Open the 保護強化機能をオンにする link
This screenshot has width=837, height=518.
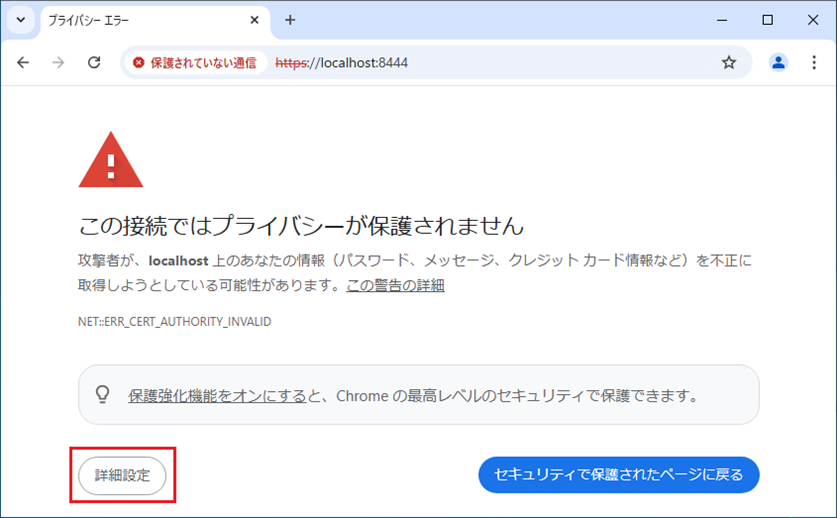[x=217, y=396]
